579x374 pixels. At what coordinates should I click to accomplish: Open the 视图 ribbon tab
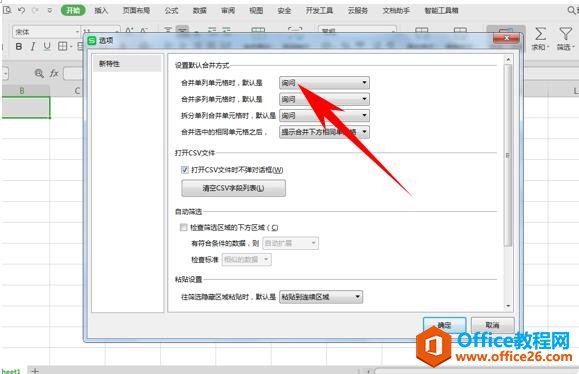256,11
